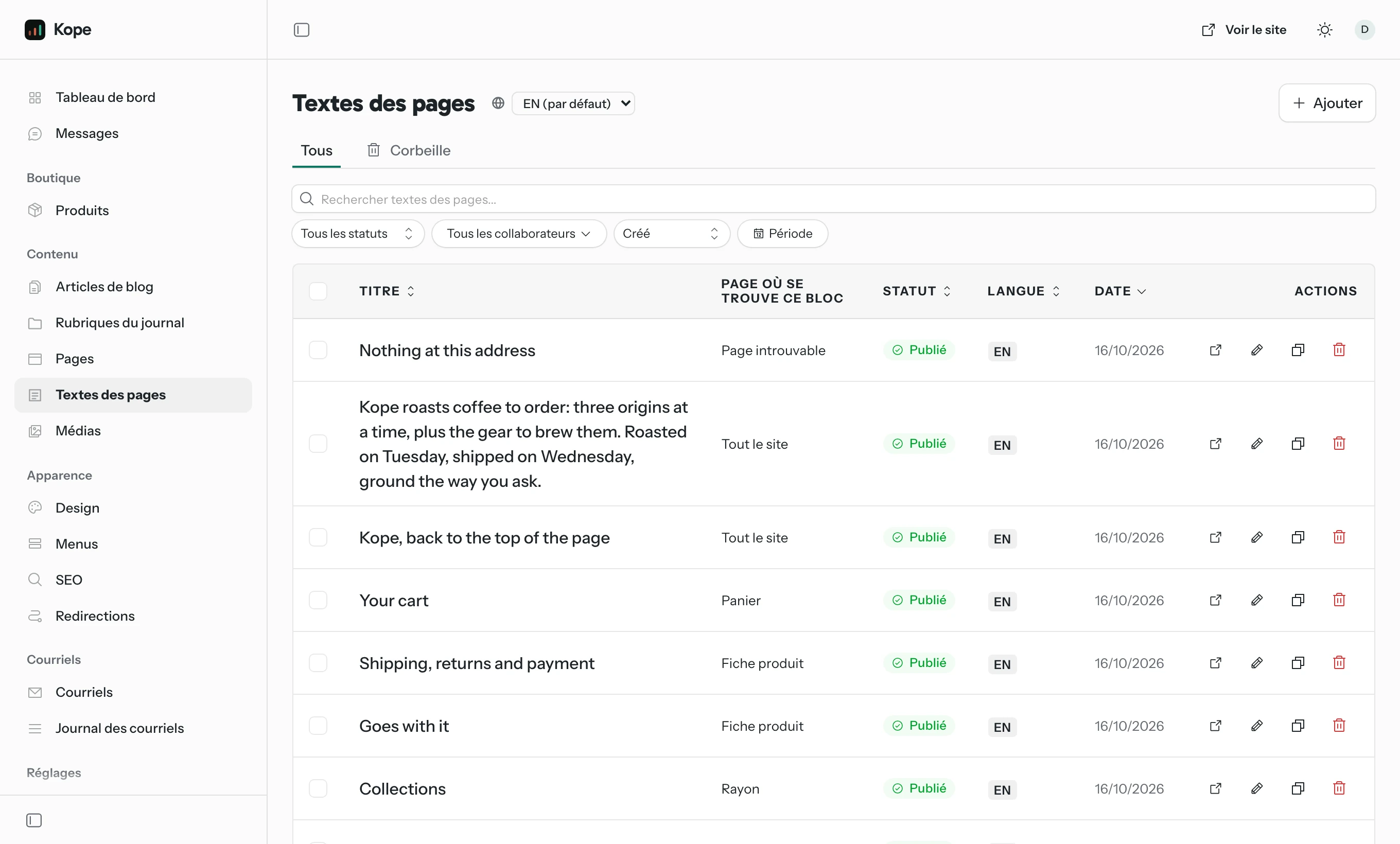Viewport: 1400px width, 844px height.
Task: Duplicate the Collections entry
Action: pyautogui.click(x=1298, y=788)
